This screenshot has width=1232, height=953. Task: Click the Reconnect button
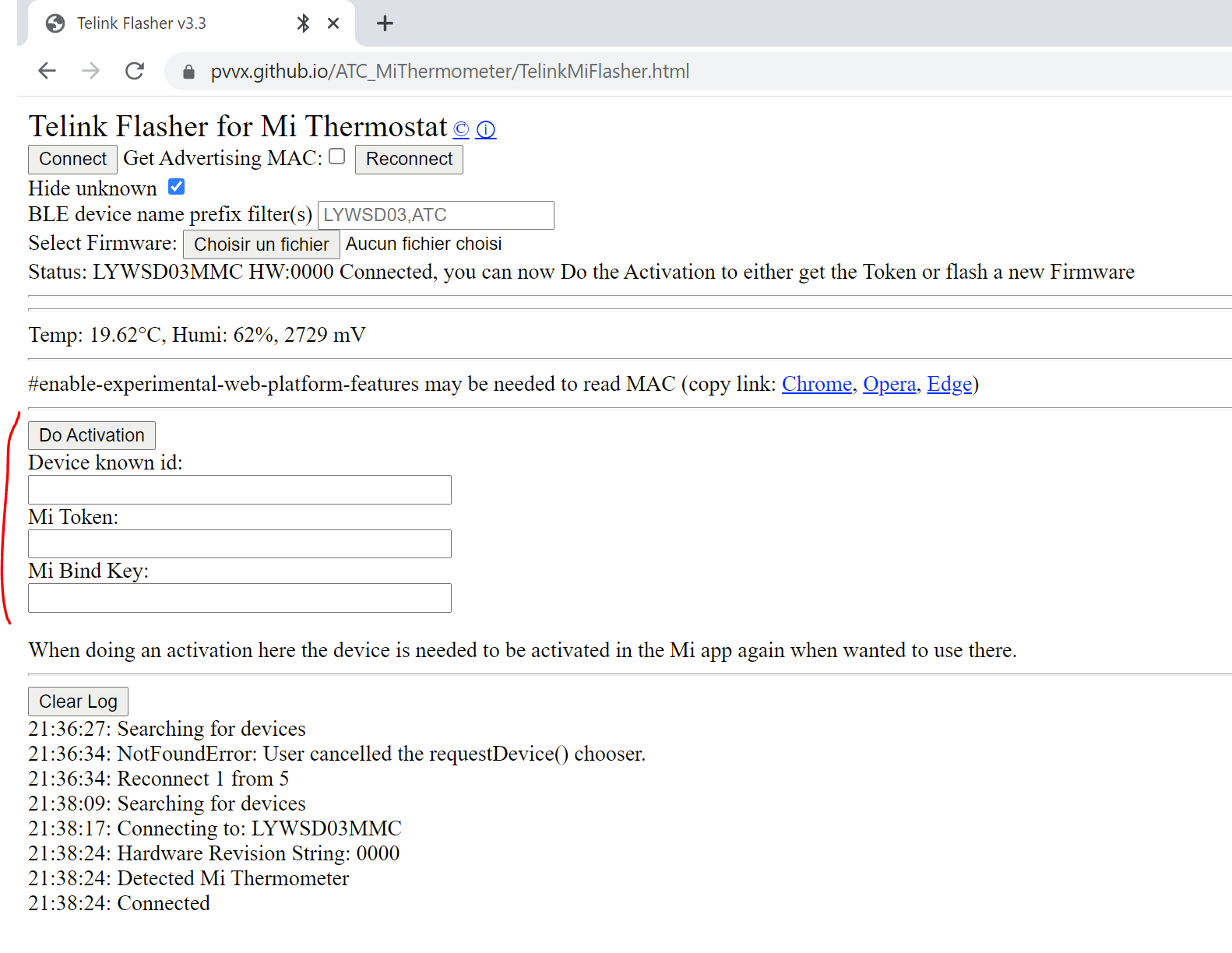[x=409, y=159]
